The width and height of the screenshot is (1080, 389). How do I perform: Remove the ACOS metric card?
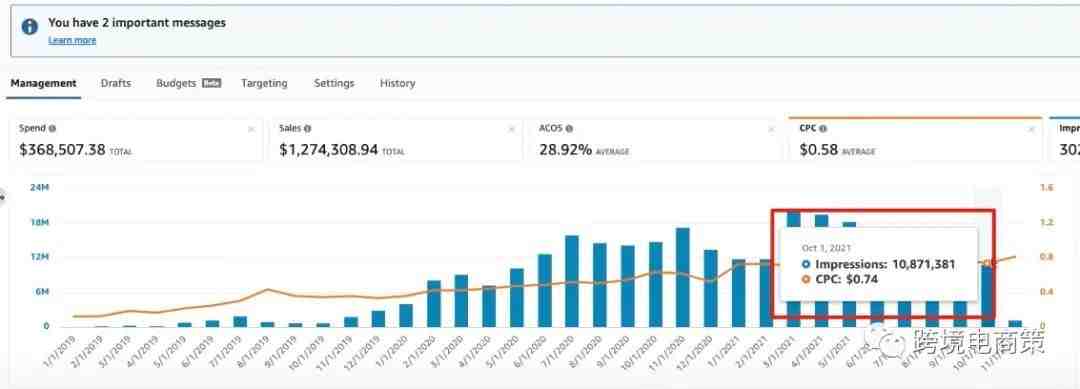pos(772,129)
